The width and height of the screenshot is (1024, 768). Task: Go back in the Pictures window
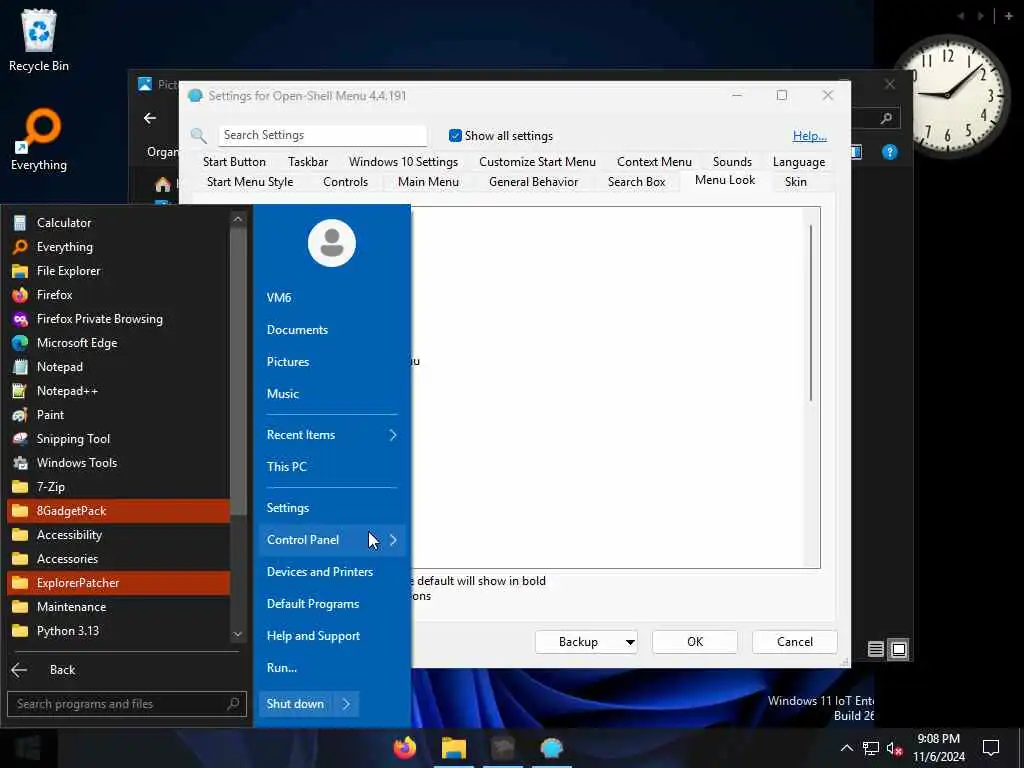(x=150, y=118)
